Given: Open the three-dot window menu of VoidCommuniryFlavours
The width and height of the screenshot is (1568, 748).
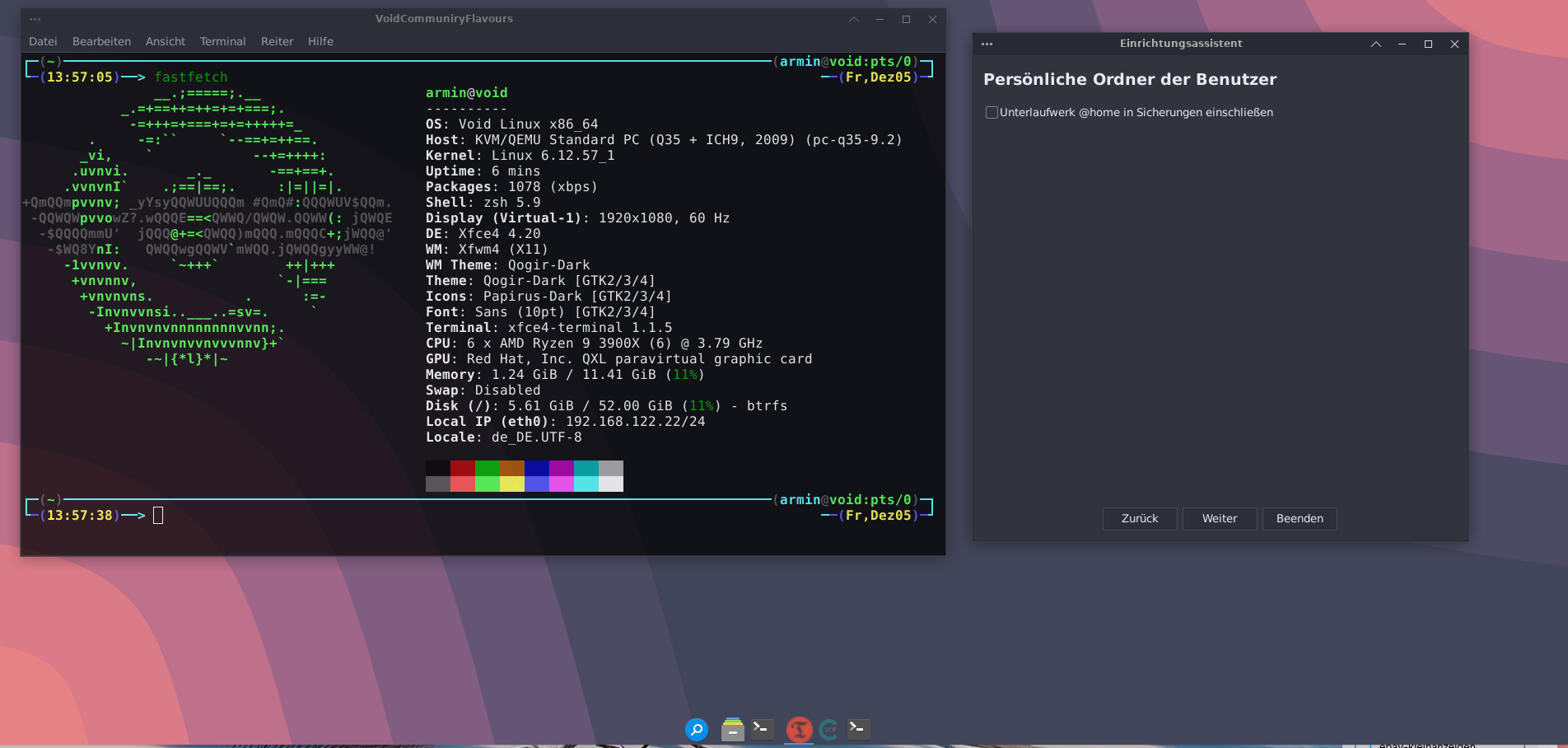Looking at the screenshot, I should point(35,19).
